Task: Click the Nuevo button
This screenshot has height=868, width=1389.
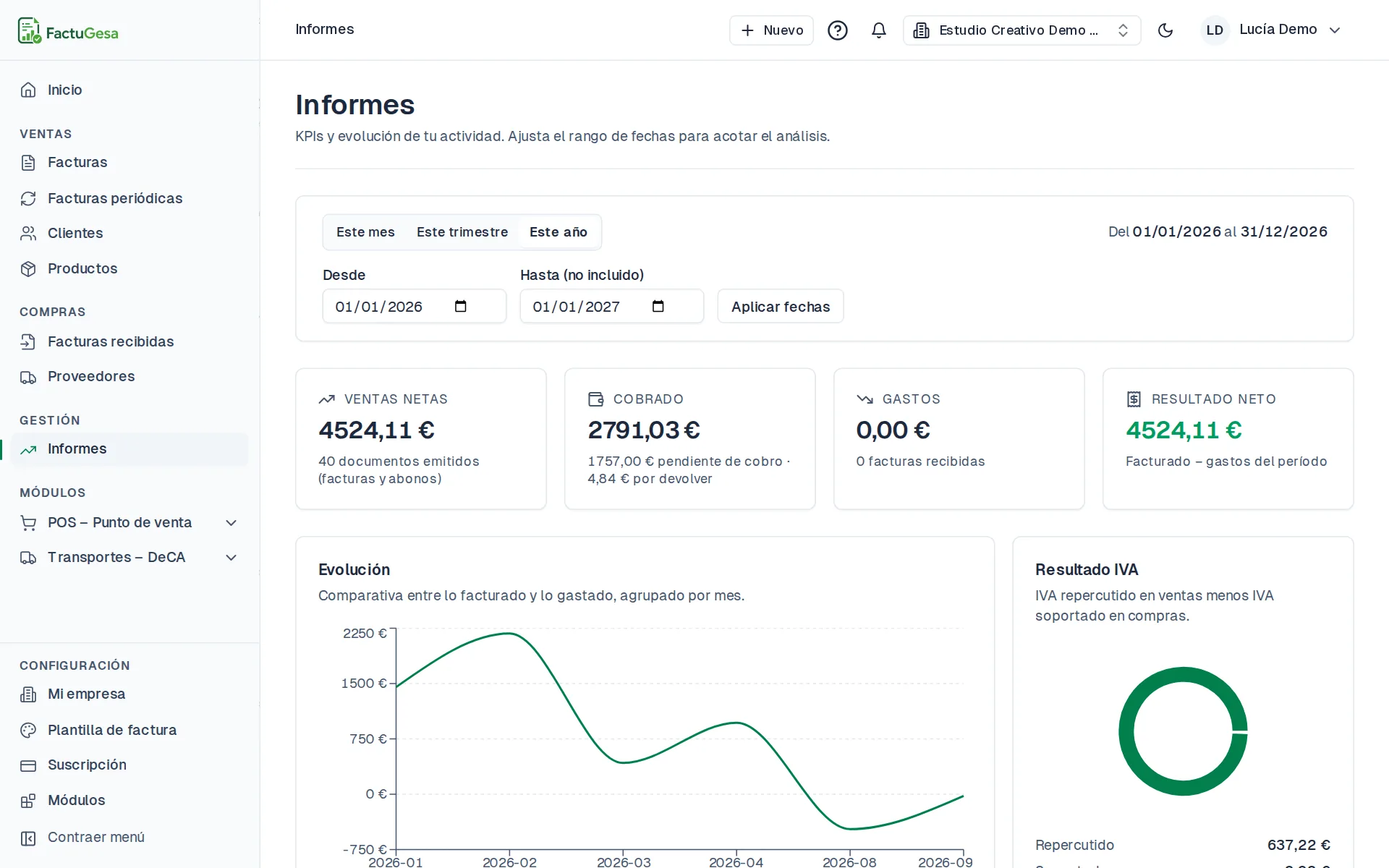Action: point(771,30)
